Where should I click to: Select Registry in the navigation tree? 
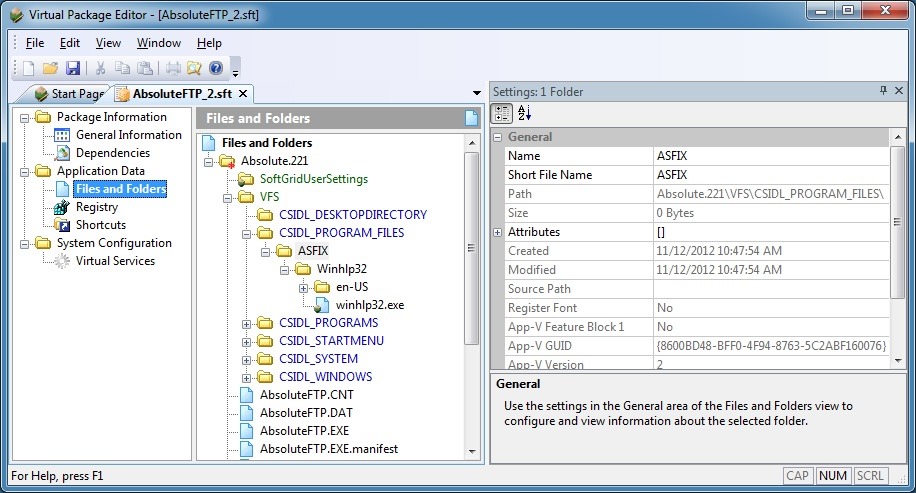[96, 207]
